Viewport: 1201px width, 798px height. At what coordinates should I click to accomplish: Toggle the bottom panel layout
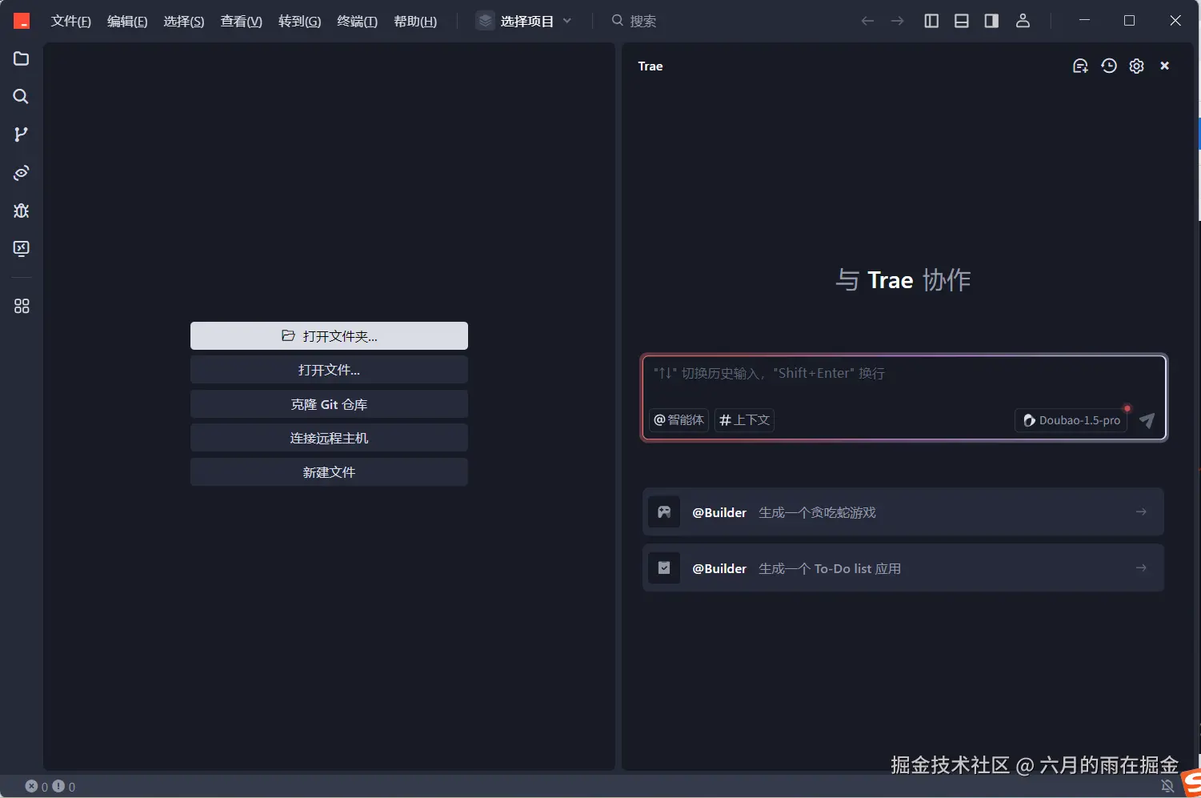click(961, 21)
